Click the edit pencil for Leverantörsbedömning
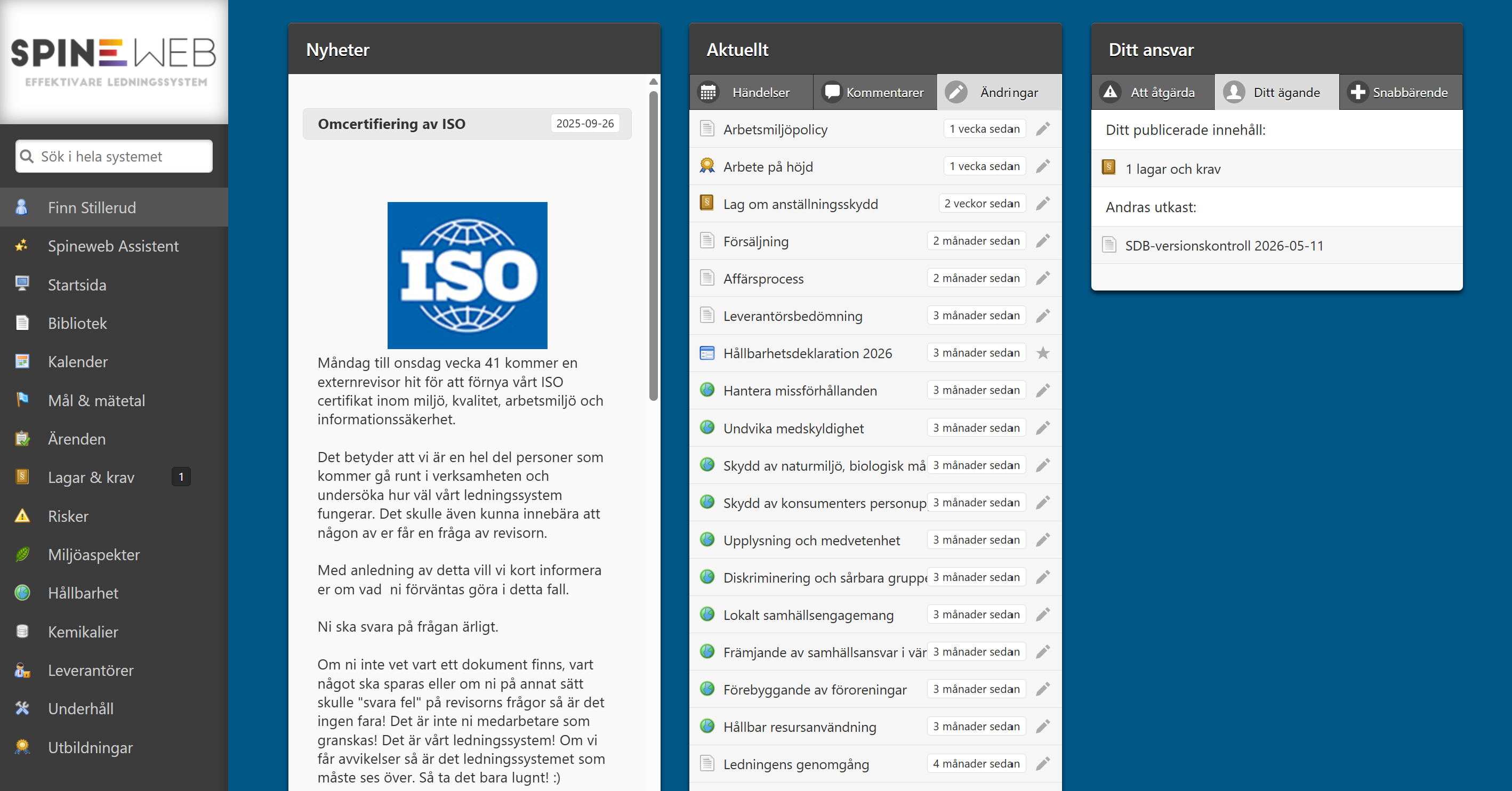The width and height of the screenshot is (1512, 791). click(1042, 316)
